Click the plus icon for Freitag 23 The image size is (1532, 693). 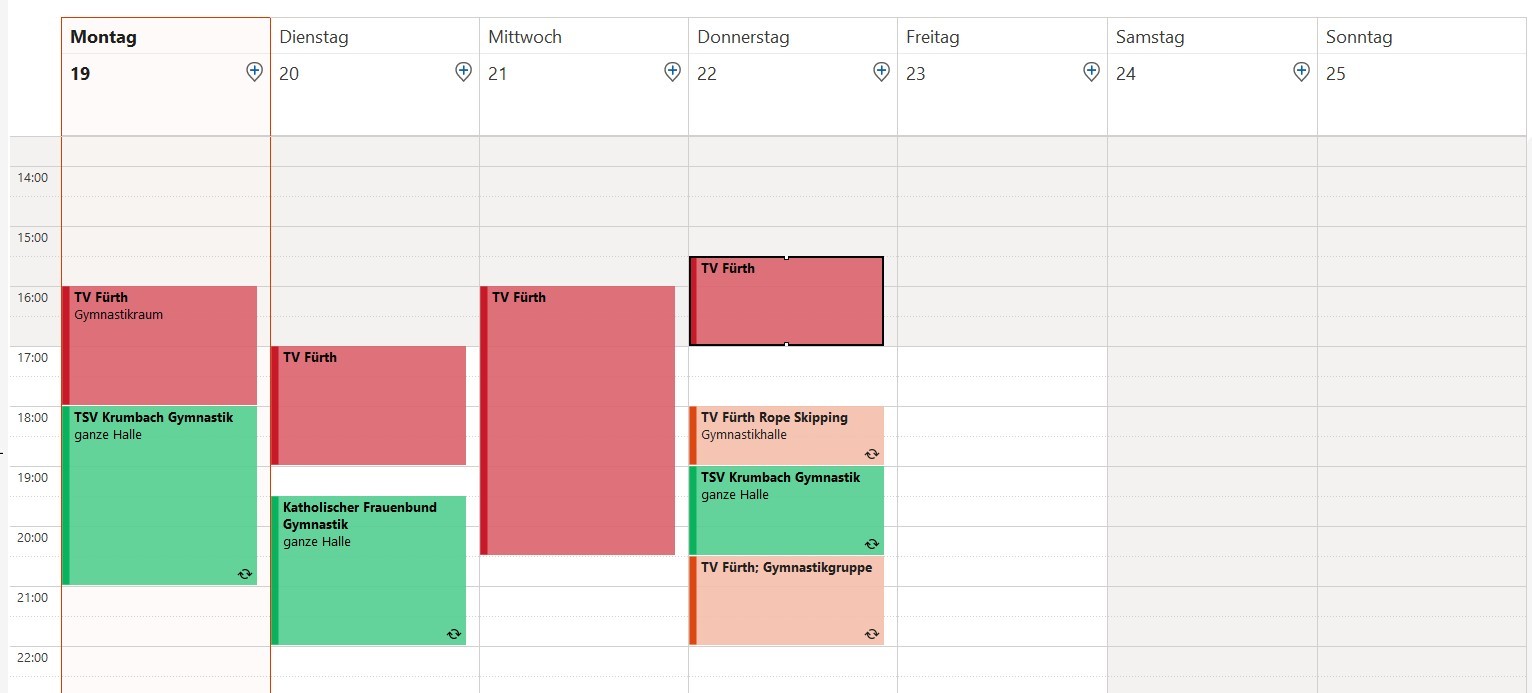[x=1091, y=72]
